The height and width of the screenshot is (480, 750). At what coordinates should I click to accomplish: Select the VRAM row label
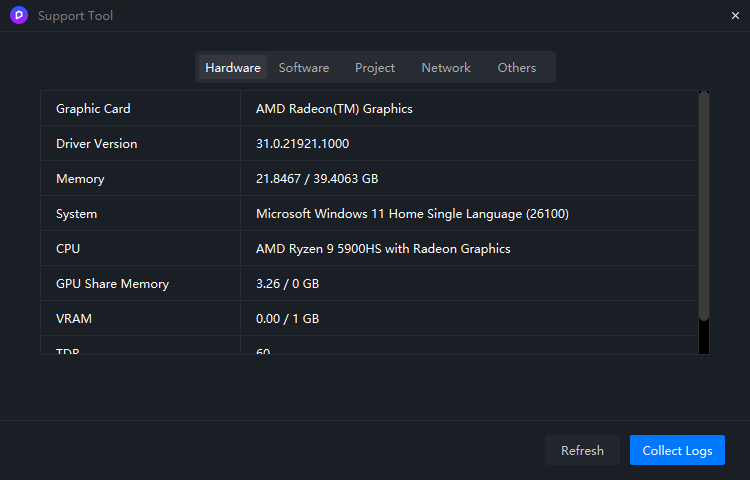pyautogui.click(x=74, y=318)
